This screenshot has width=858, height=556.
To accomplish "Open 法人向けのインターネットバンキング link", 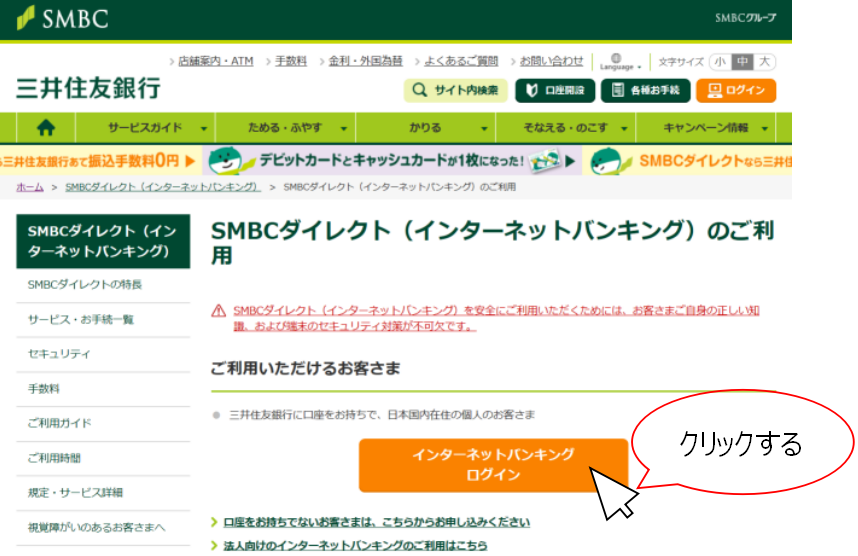I will tap(355, 546).
